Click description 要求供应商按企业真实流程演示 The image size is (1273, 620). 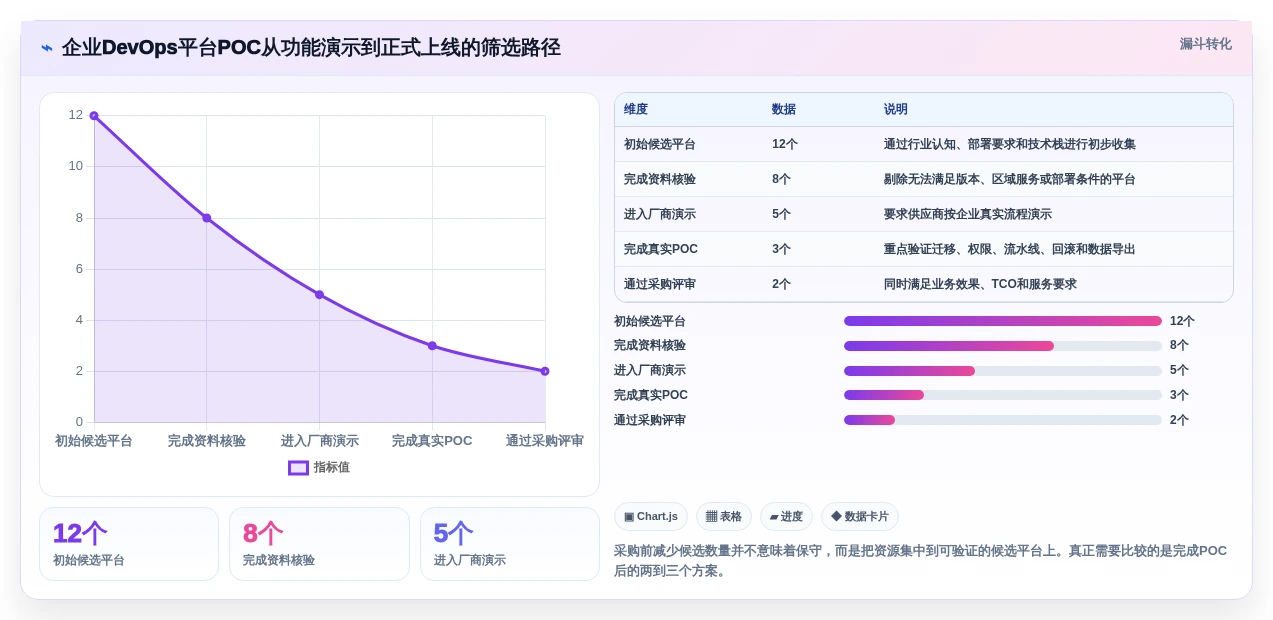coord(968,214)
